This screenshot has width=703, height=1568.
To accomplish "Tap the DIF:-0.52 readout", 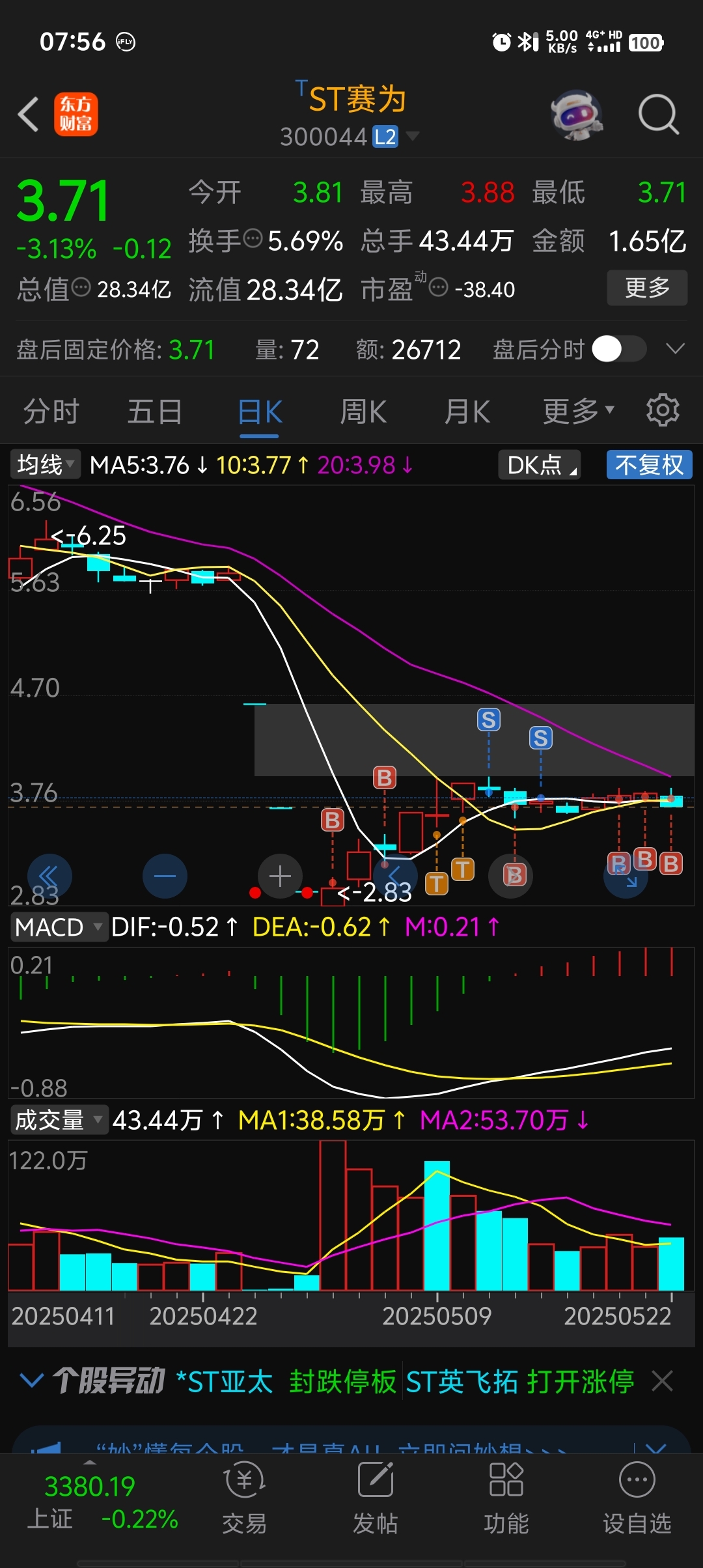I will [x=175, y=927].
